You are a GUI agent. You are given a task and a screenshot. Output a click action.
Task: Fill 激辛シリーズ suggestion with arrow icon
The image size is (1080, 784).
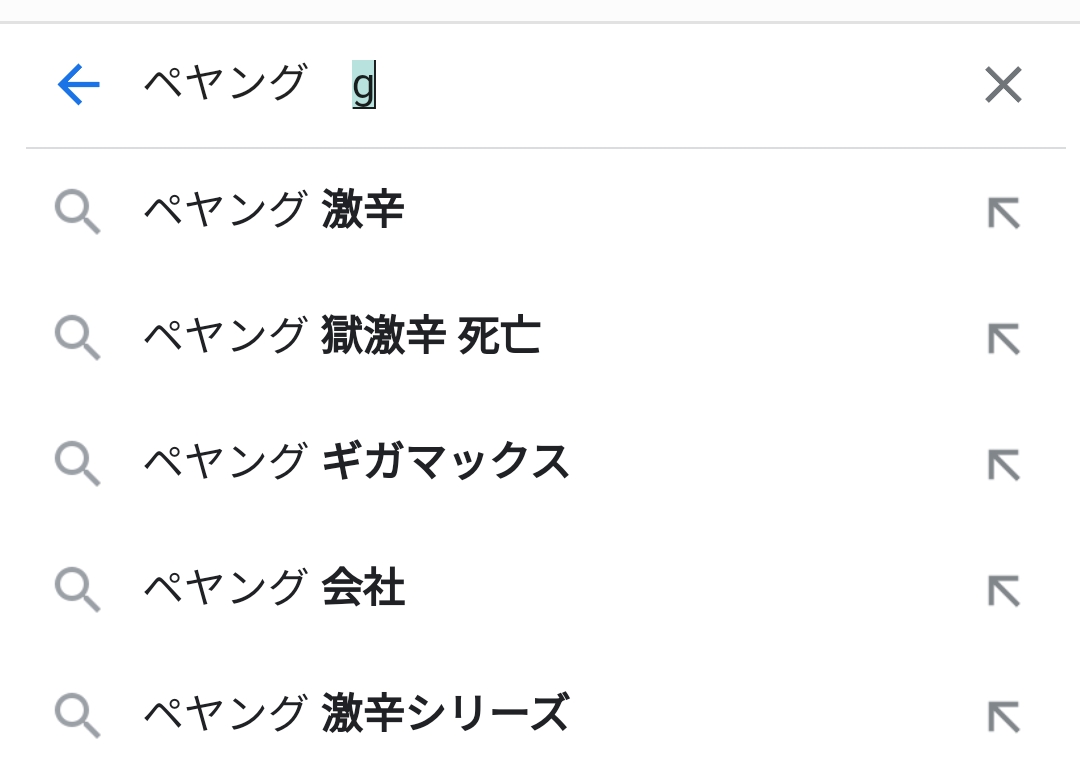coord(1003,716)
